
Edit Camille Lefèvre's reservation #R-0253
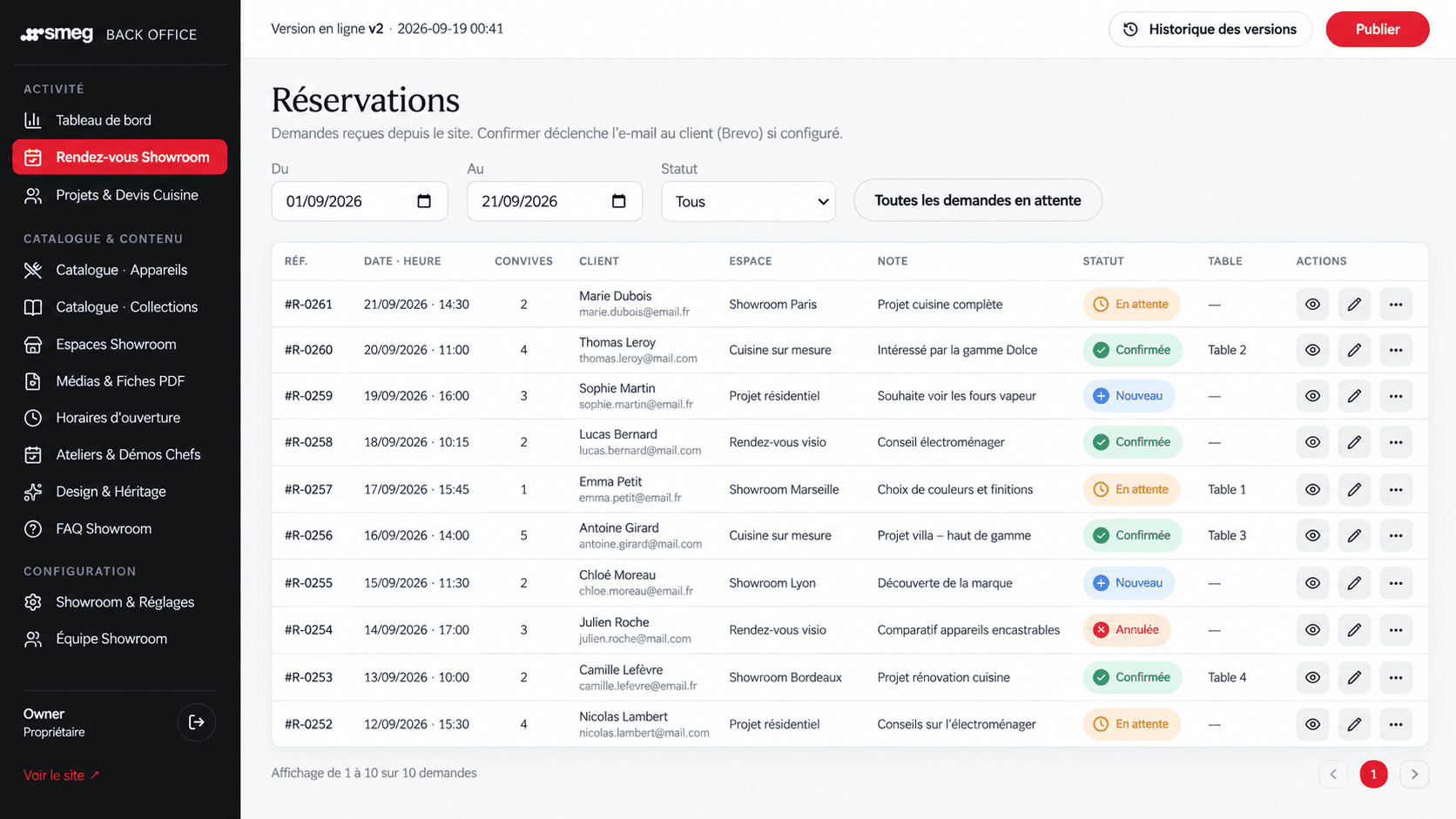click(1354, 677)
